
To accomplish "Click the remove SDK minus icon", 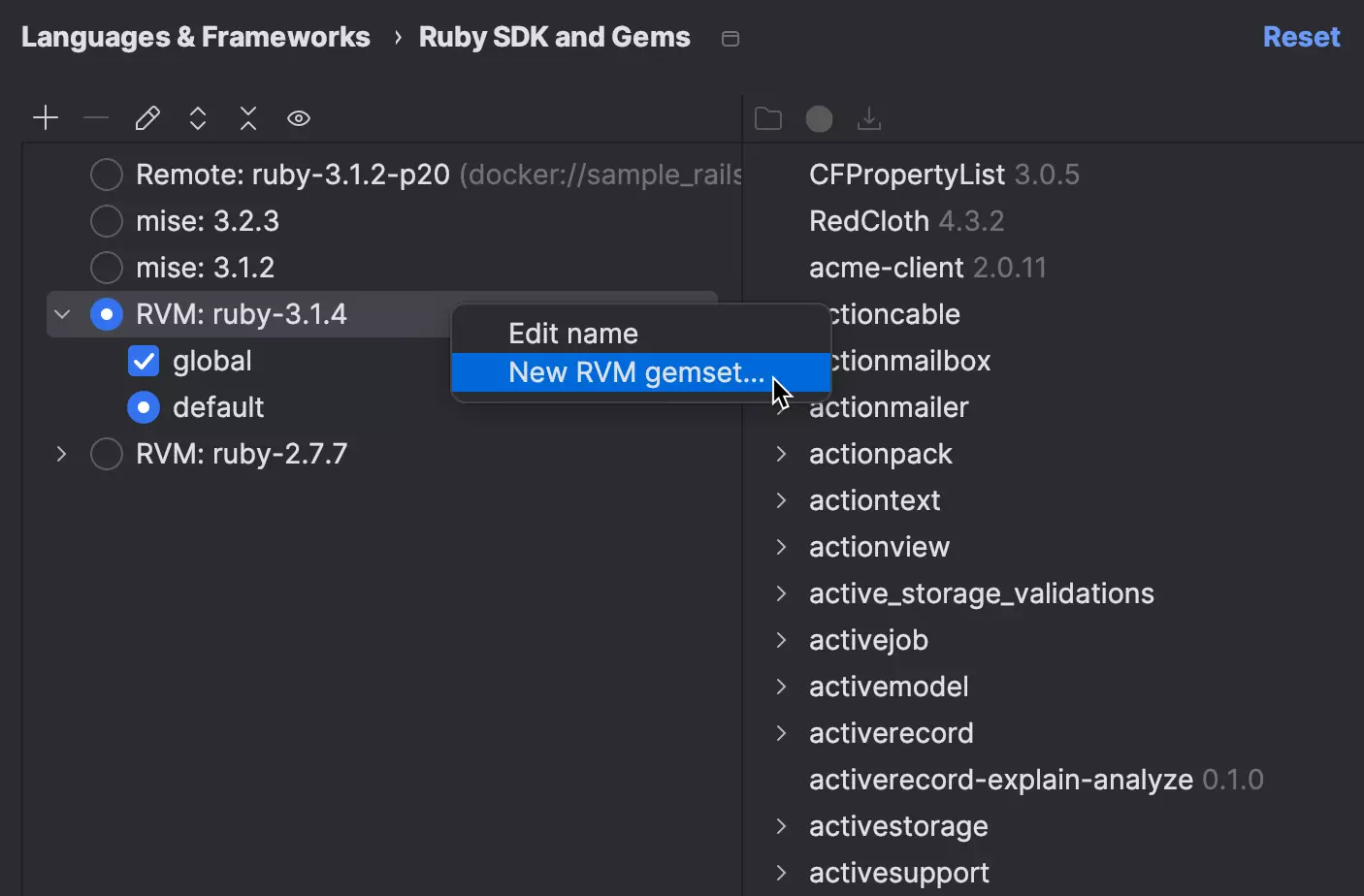I will coord(96,118).
